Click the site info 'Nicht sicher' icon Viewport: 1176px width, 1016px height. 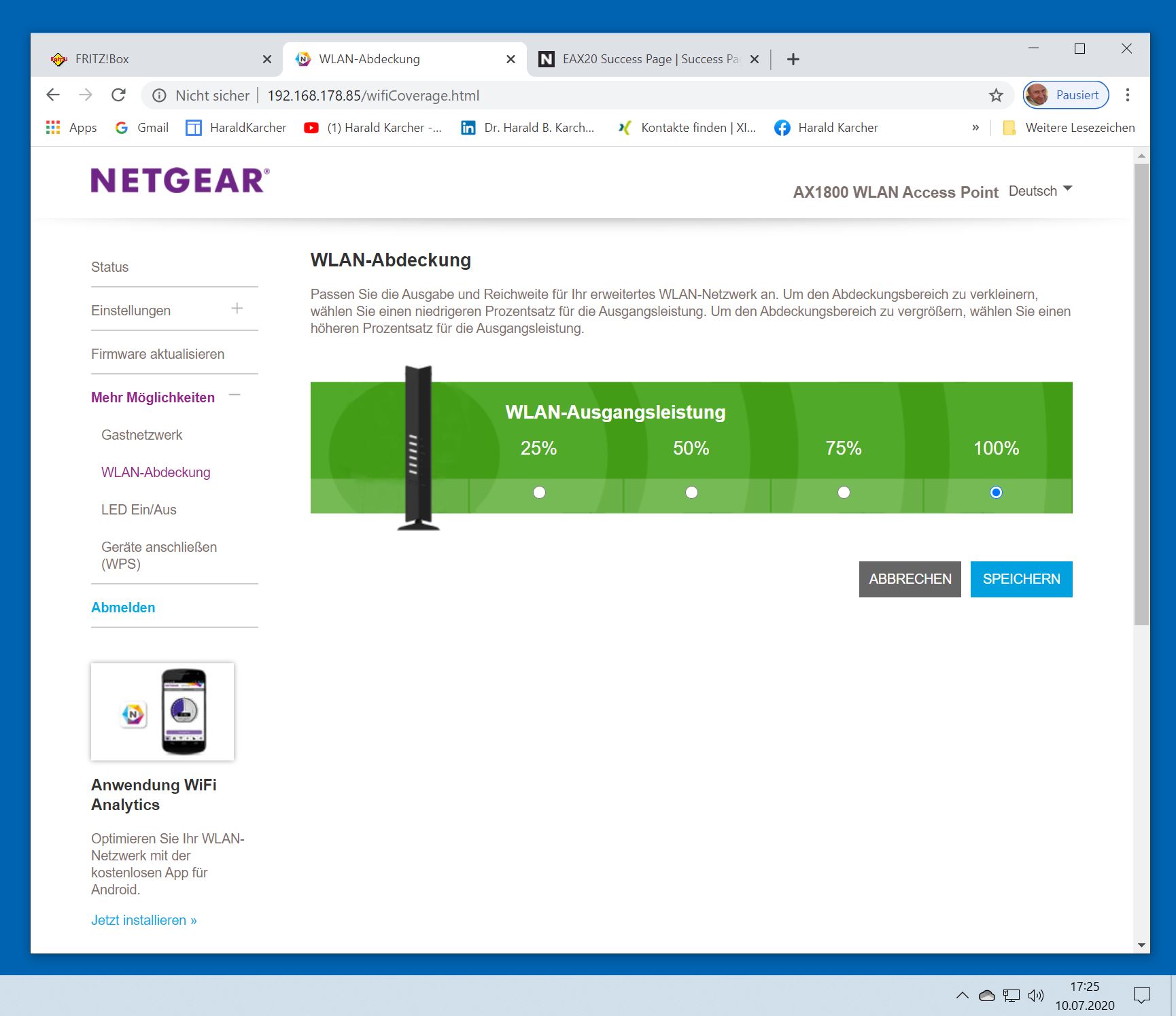159,96
